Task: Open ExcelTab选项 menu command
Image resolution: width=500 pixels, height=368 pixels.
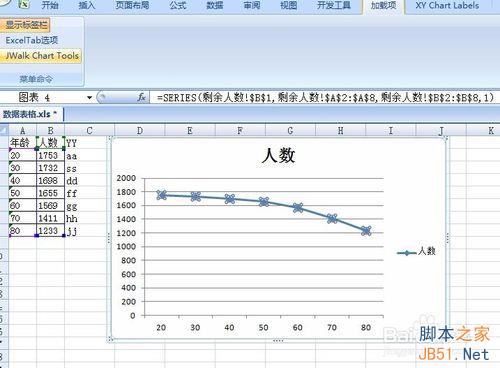Action: [x=32, y=40]
